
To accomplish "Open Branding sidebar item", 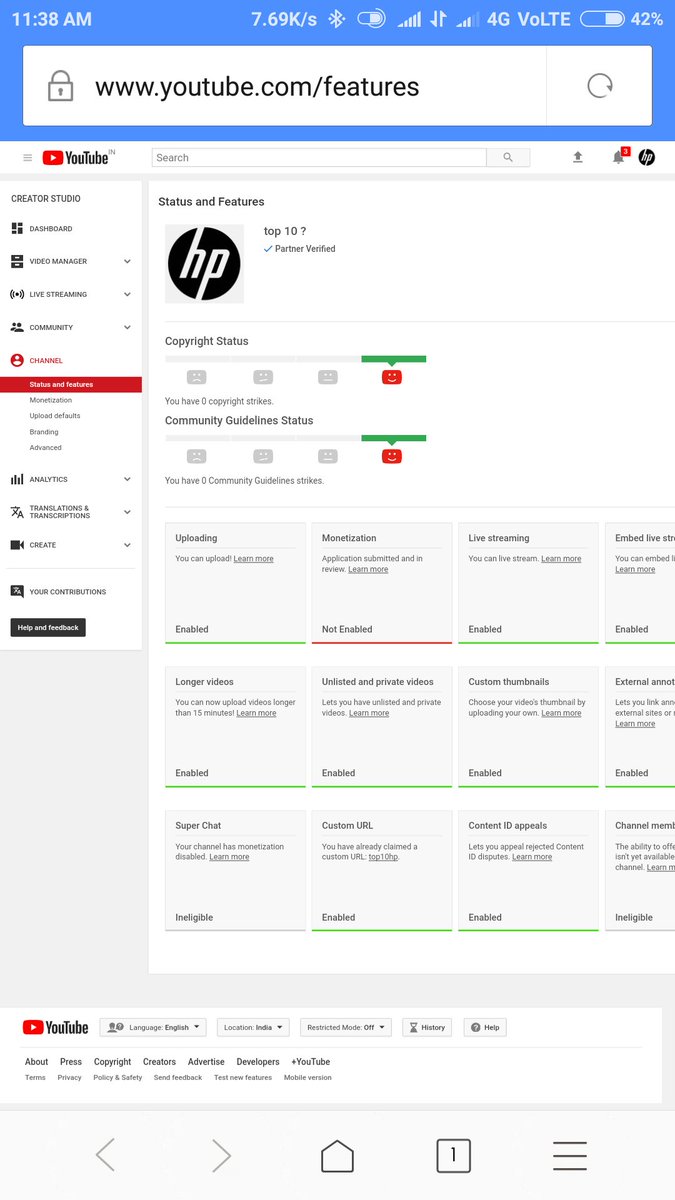I will [x=44, y=432].
